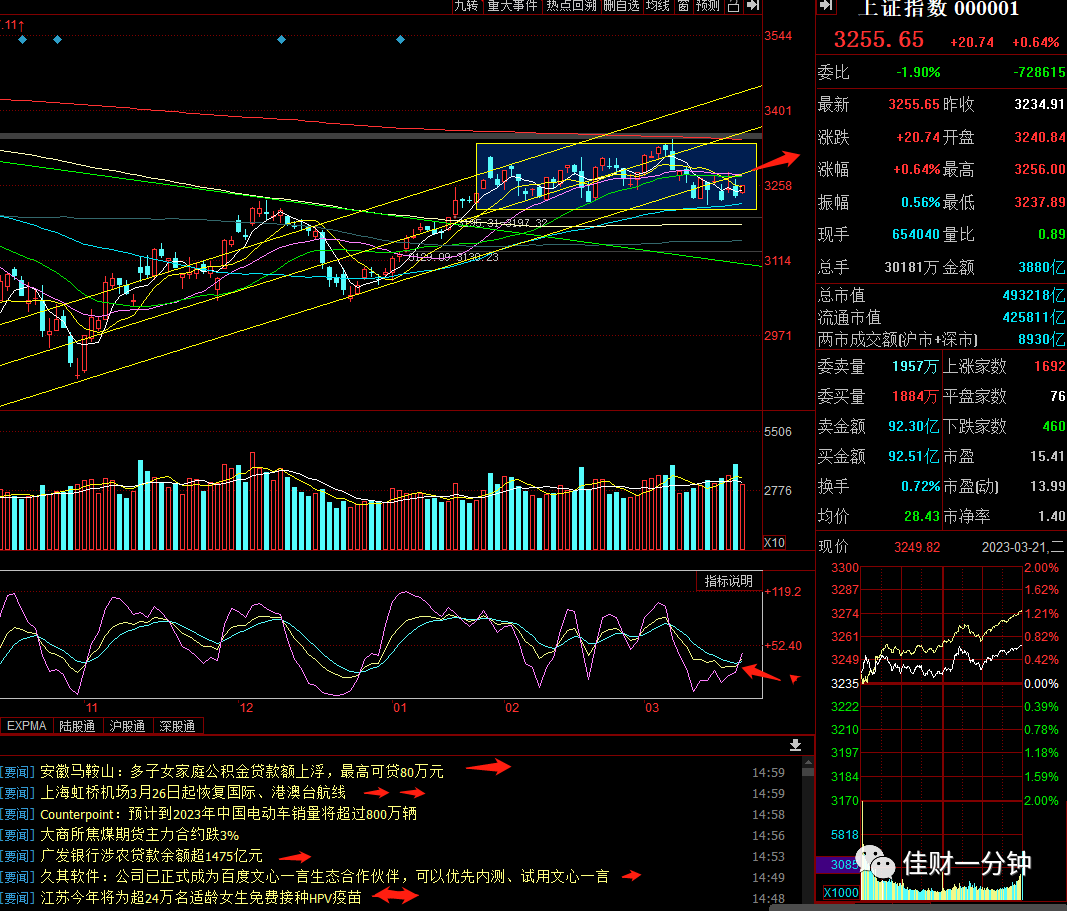The width and height of the screenshot is (1067, 911).
Task: Click the download arrow icon above news list
Action: coord(795,746)
